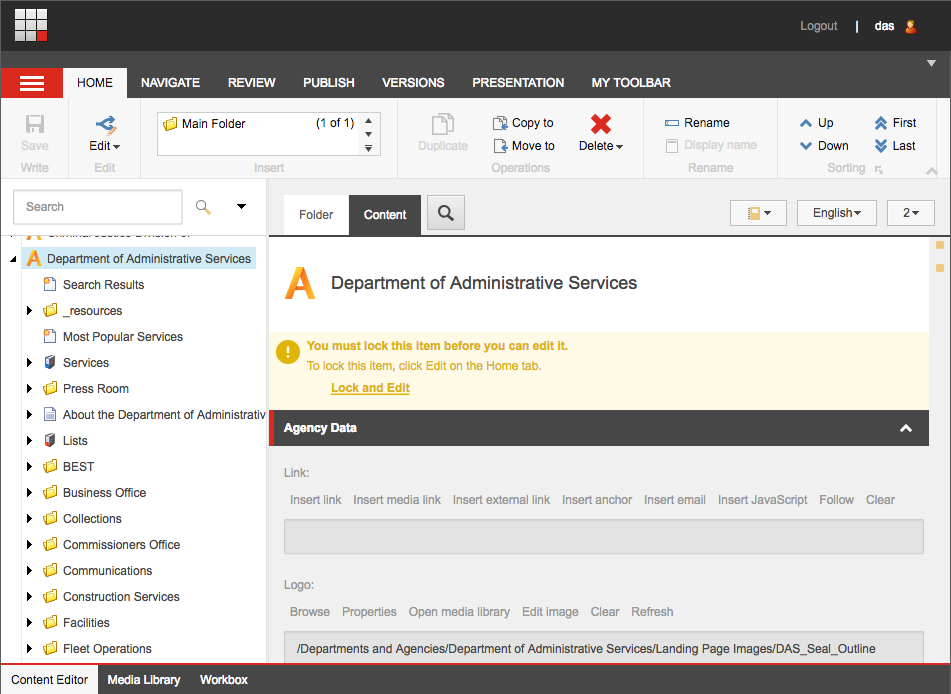Click the Move to icon
Screen dimensions: 951x694
pyautogui.click(x=500, y=146)
